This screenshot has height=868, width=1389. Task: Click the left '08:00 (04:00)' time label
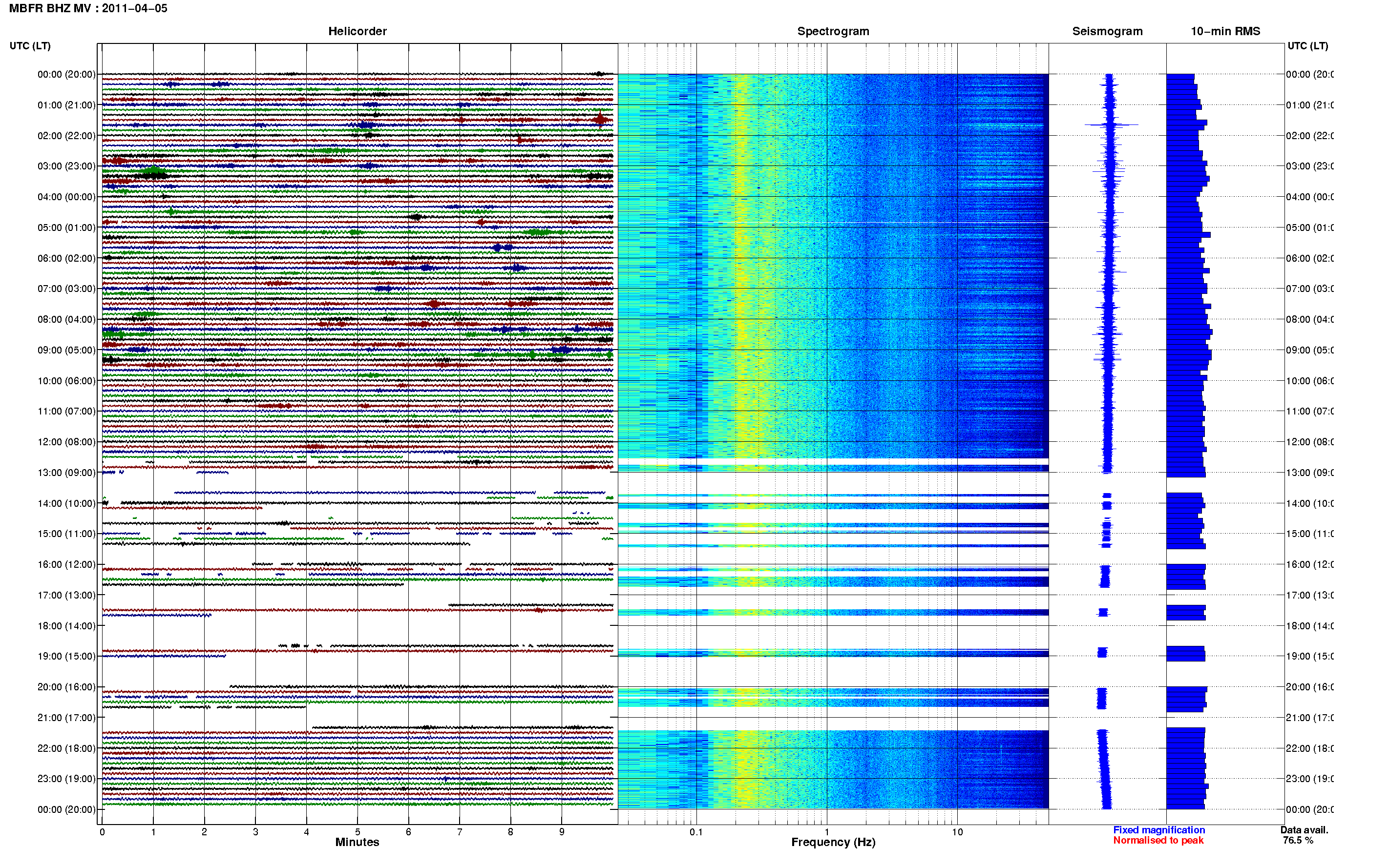coord(66,320)
